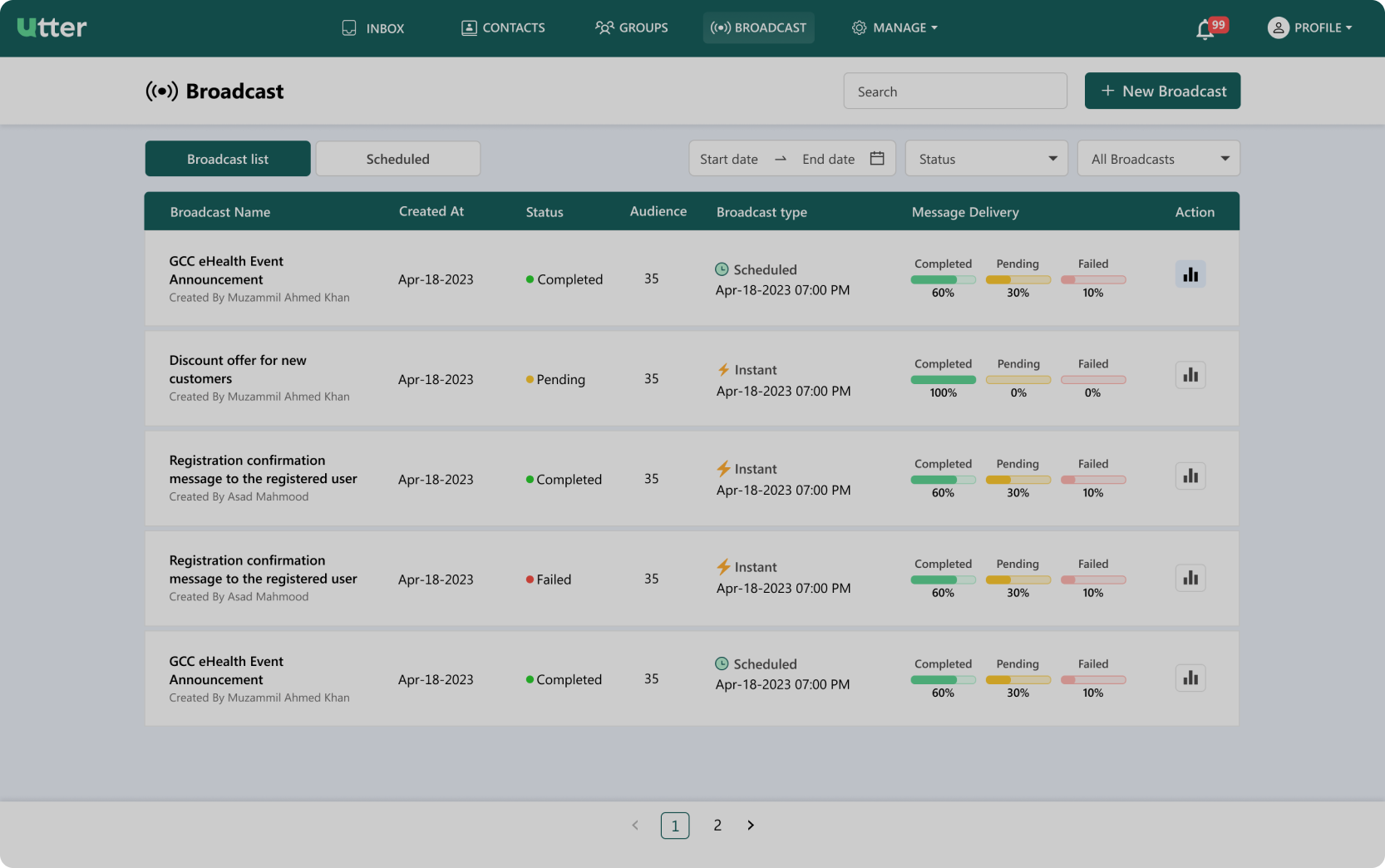Viewport: 1385px width, 868px height.
Task: View stats chart for Discount offer broadcast
Action: (1190, 375)
